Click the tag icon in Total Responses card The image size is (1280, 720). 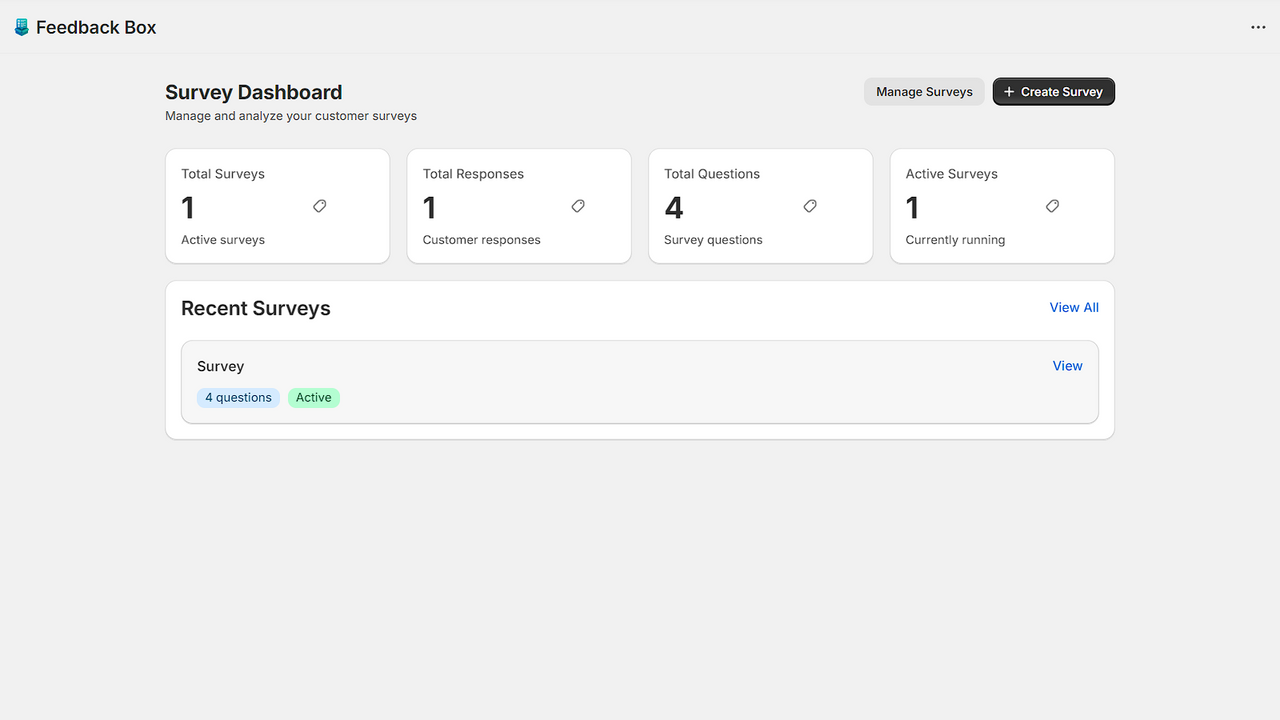(x=578, y=206)
